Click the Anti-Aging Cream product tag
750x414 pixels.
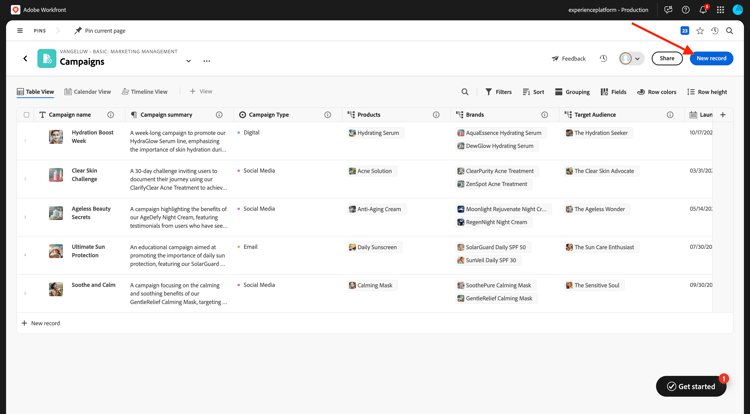coord(375,209)
